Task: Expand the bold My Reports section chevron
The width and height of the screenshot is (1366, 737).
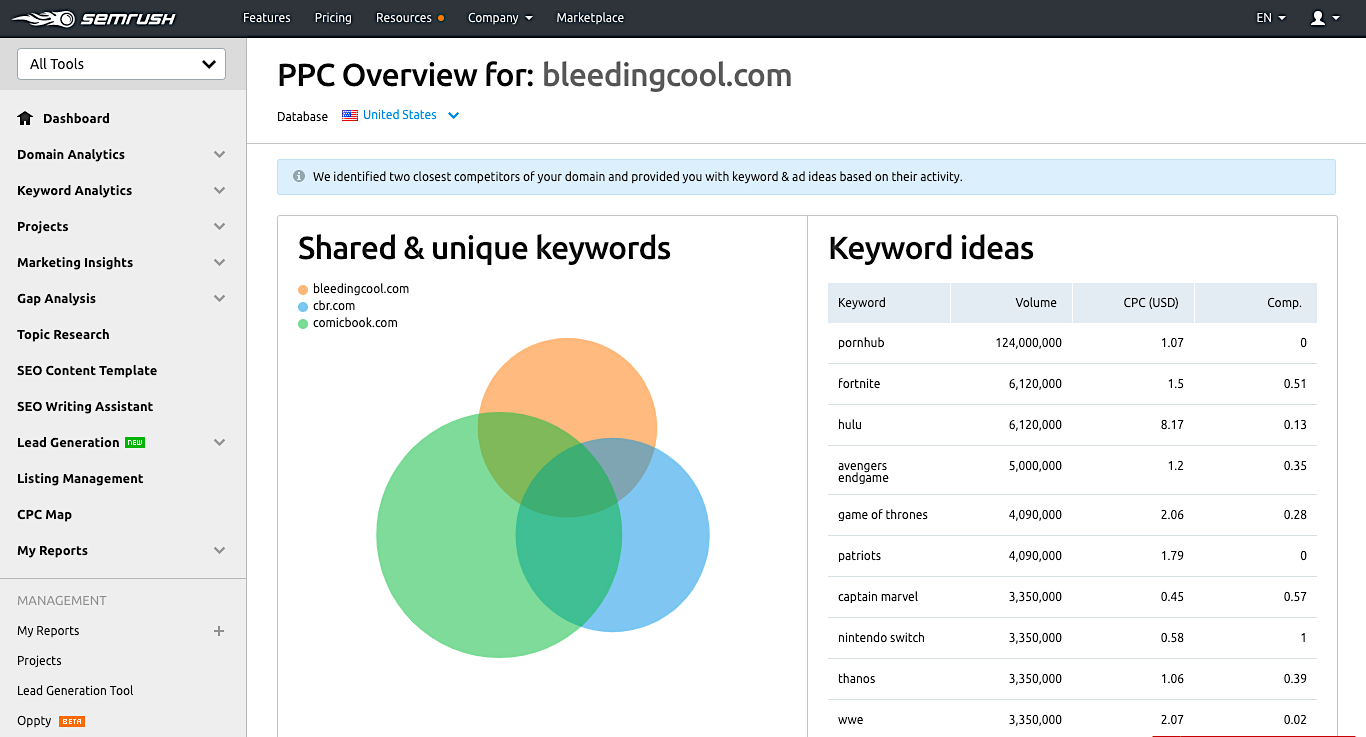Action: 220,550
